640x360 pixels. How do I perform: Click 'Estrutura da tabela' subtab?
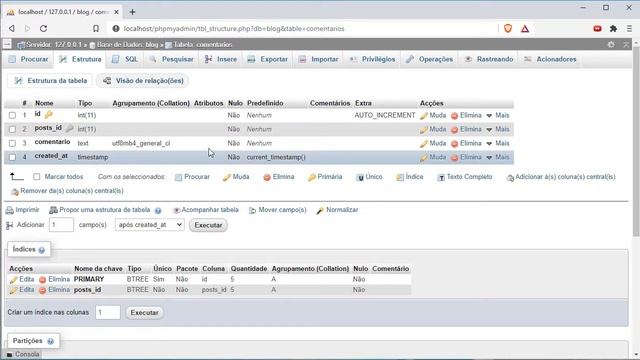[51, 81]
